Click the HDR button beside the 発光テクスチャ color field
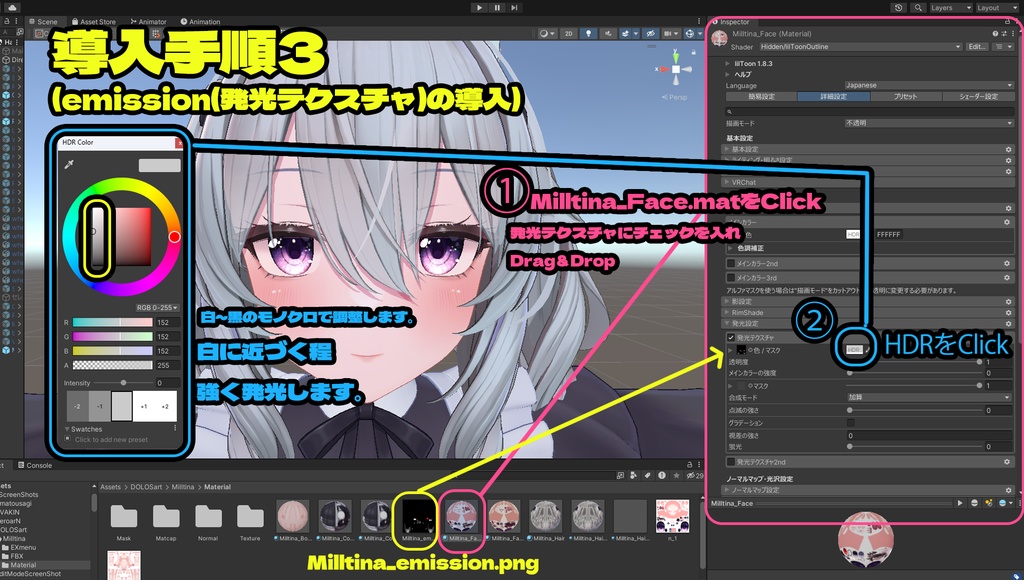Viewport: 1024px width, 580px height. (x=854, y=350)
